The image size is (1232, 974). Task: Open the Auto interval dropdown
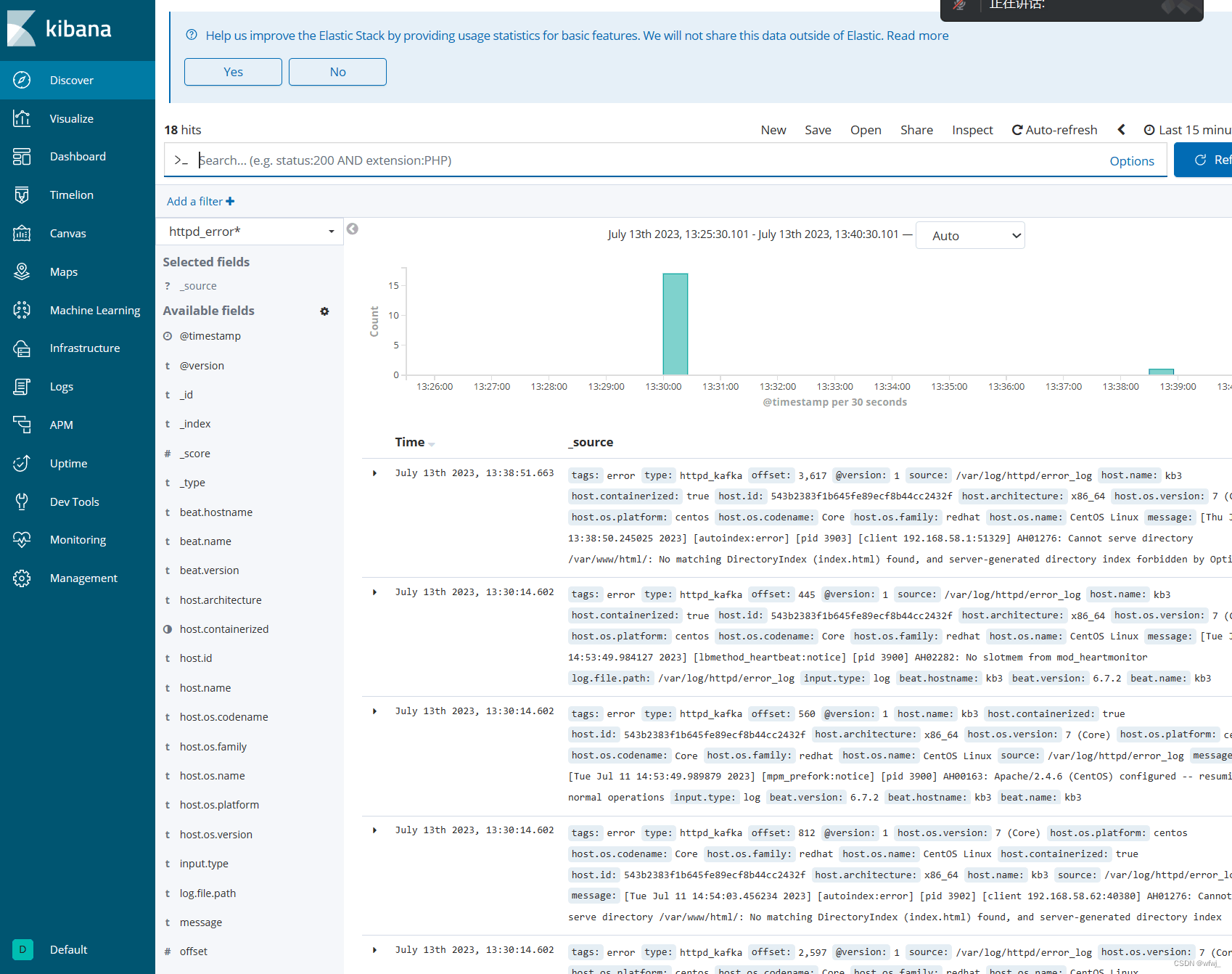(x=970, y=235)
